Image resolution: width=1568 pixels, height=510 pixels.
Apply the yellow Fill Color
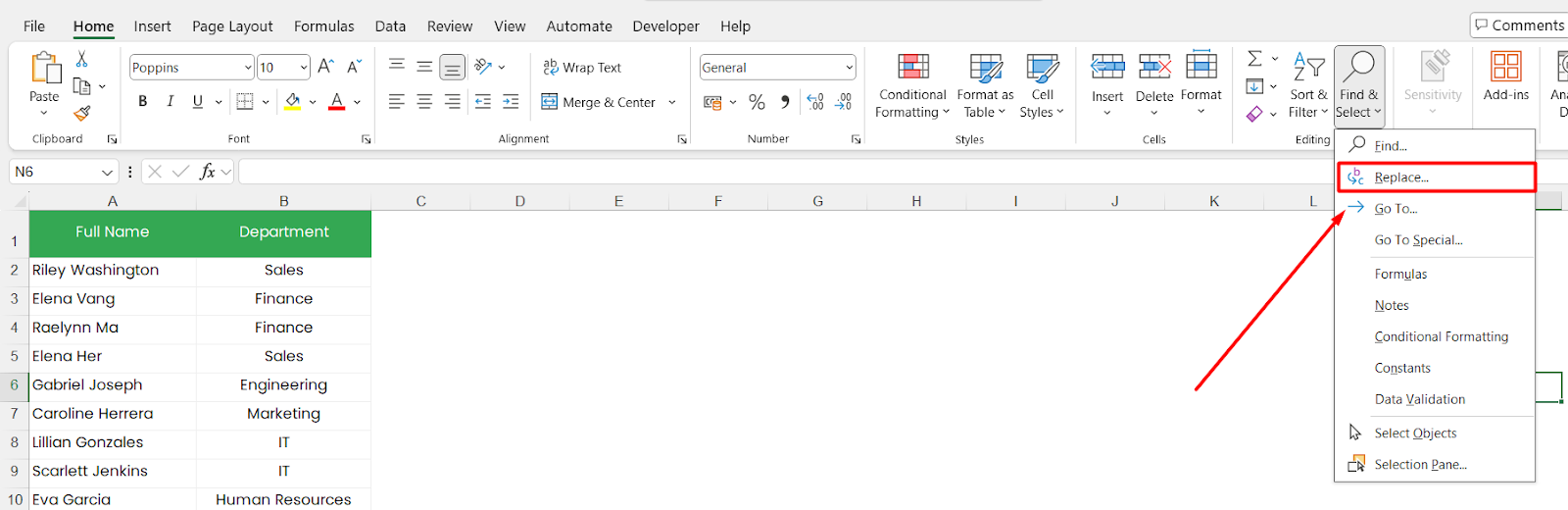pos(292,101)
